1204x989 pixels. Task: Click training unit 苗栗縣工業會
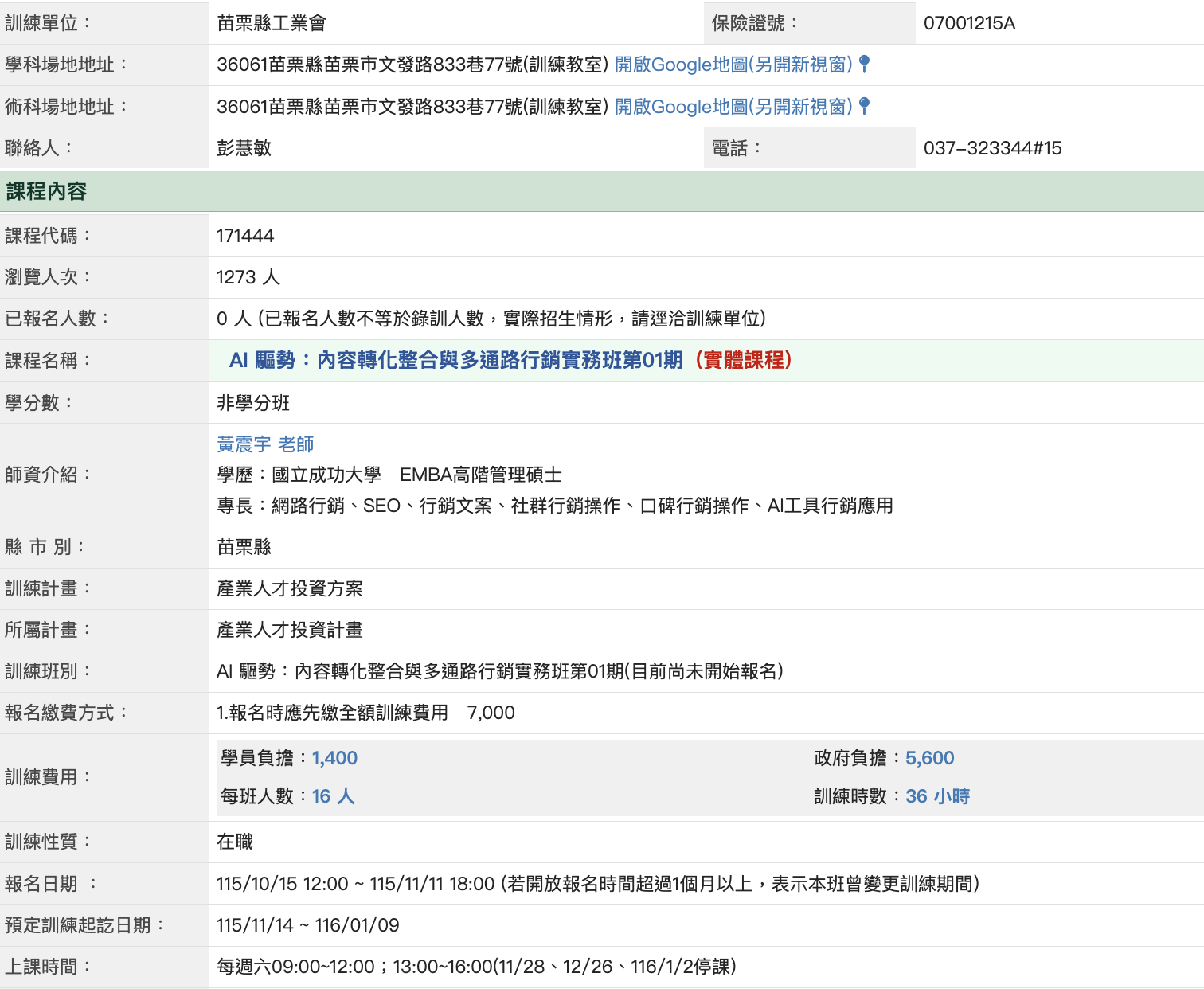click(x=272, y=23)
